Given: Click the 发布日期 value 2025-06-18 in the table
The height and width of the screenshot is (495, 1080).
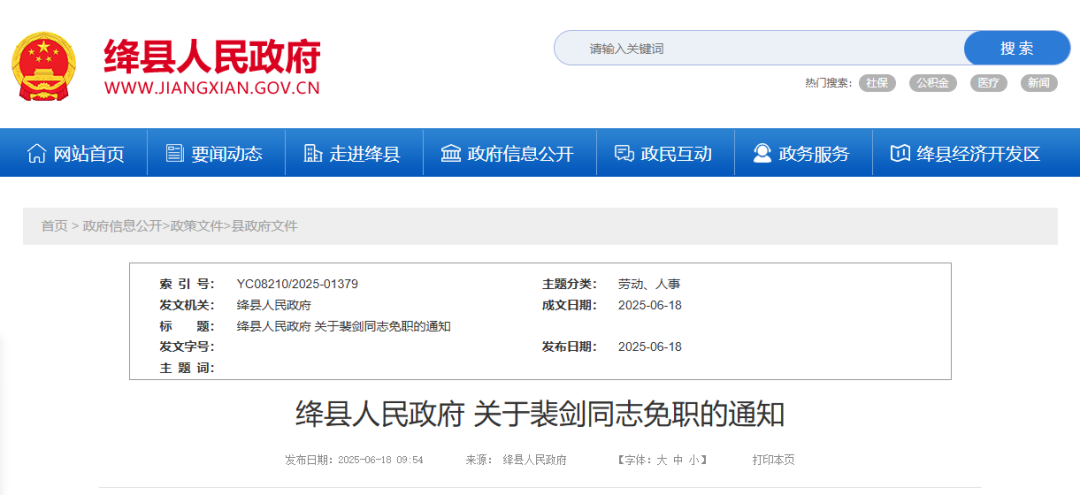Looking at the screenshot, I should 650,347.
